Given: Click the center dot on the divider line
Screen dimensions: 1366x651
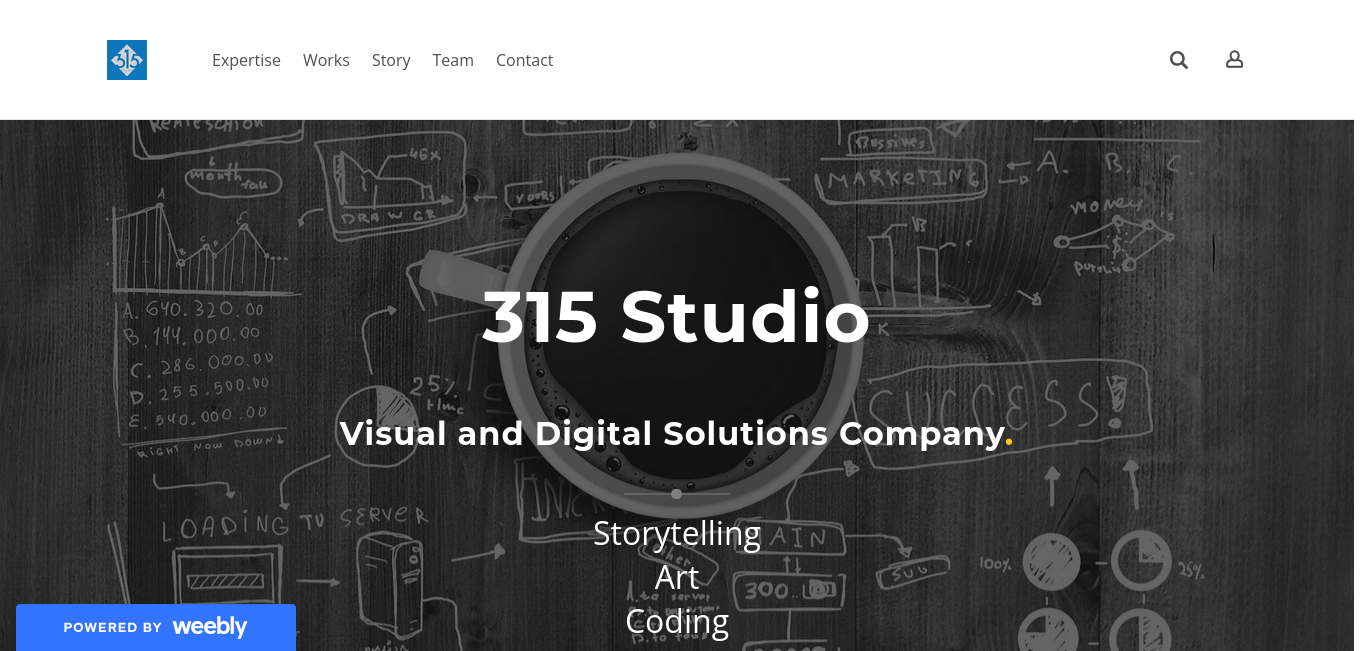Looking at the screenshot, I should pos(677,494).
